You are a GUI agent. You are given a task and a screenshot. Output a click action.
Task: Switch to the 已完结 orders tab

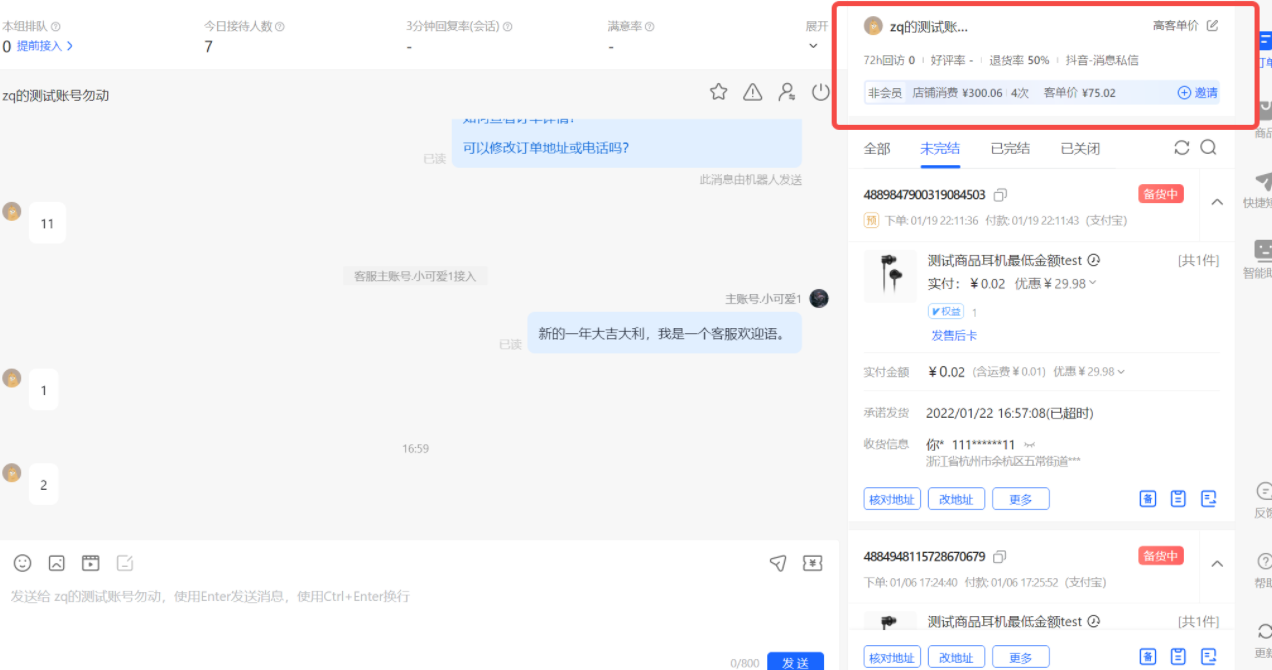[1010, 149]
